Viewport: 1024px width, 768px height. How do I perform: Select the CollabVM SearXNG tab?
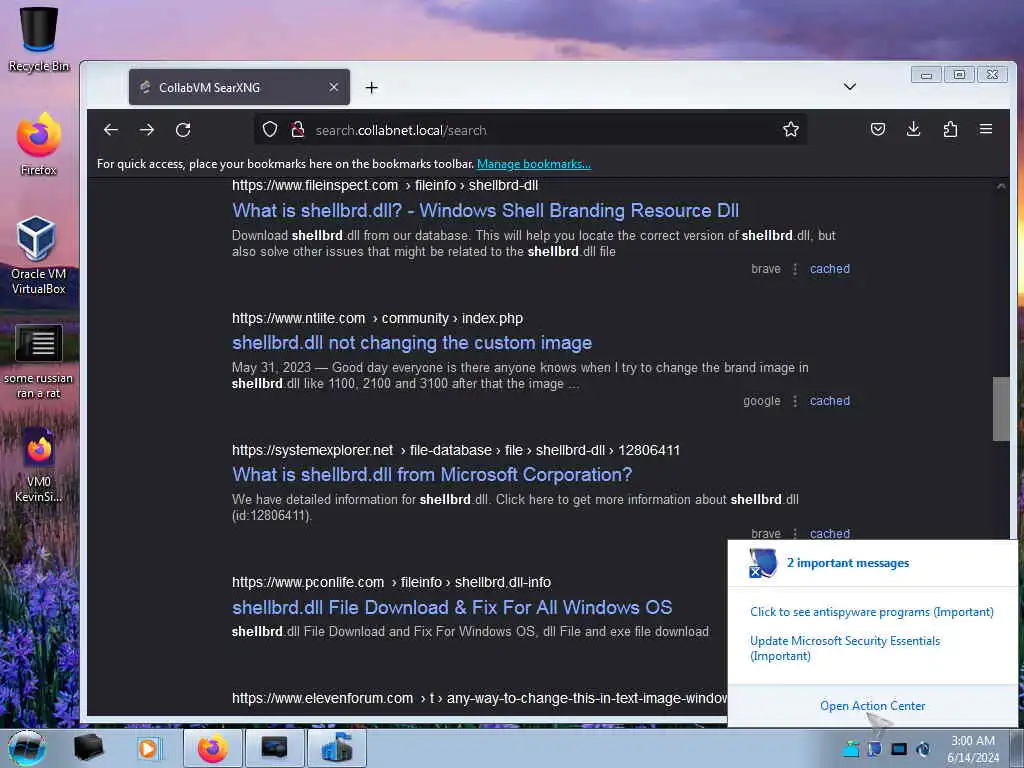(x=239, y=87)
